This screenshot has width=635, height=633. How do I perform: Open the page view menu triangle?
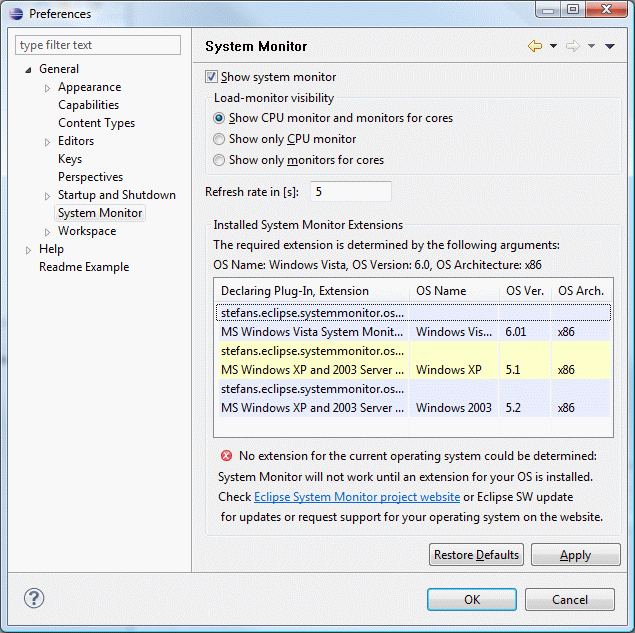click(x=610, y=46)
